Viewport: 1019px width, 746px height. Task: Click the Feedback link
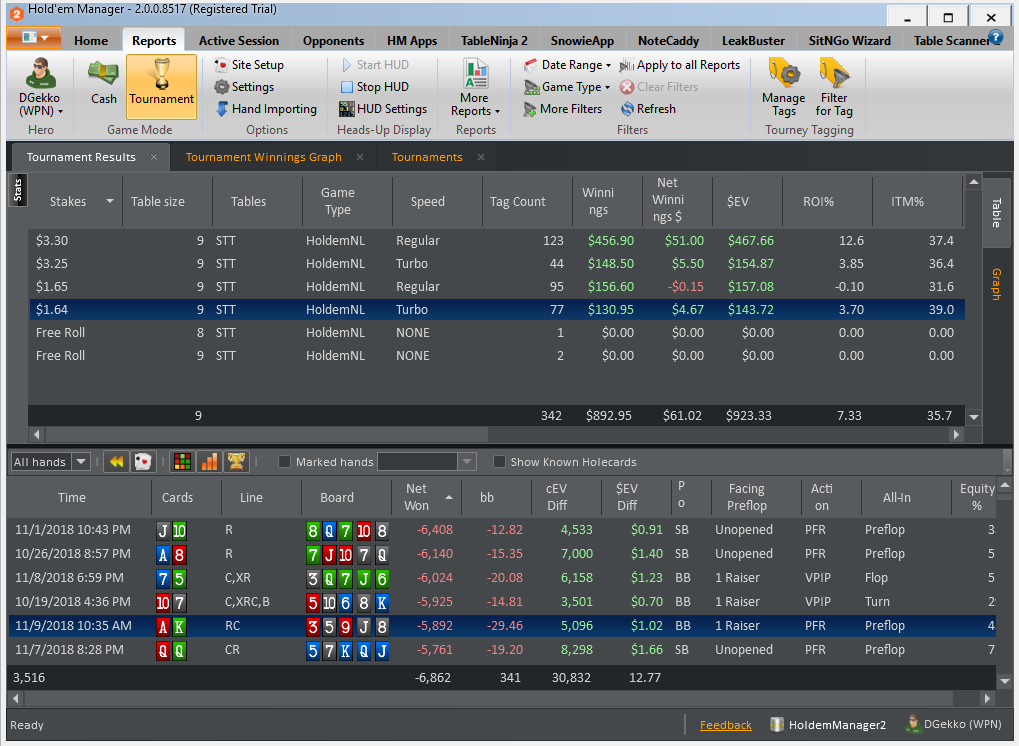(725, 725)
